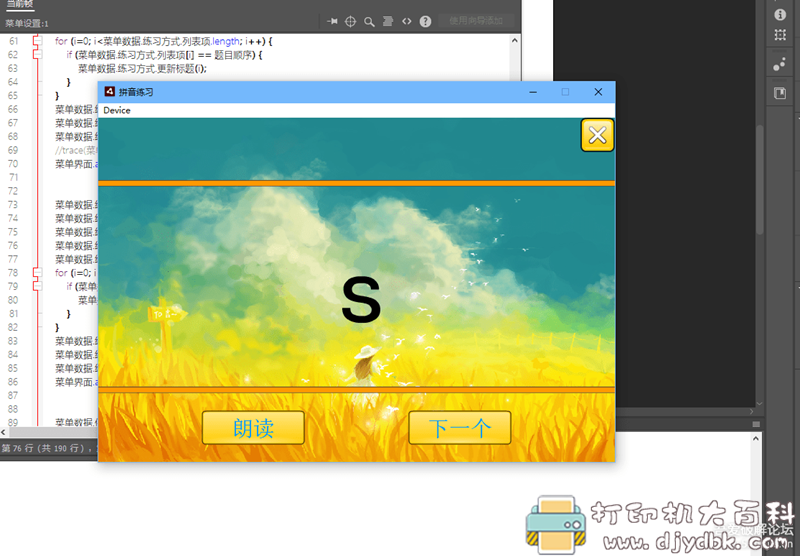This screenshot has width=800, height=556.
Task: Click line number 86 in gutter
Action: (13, 382)
